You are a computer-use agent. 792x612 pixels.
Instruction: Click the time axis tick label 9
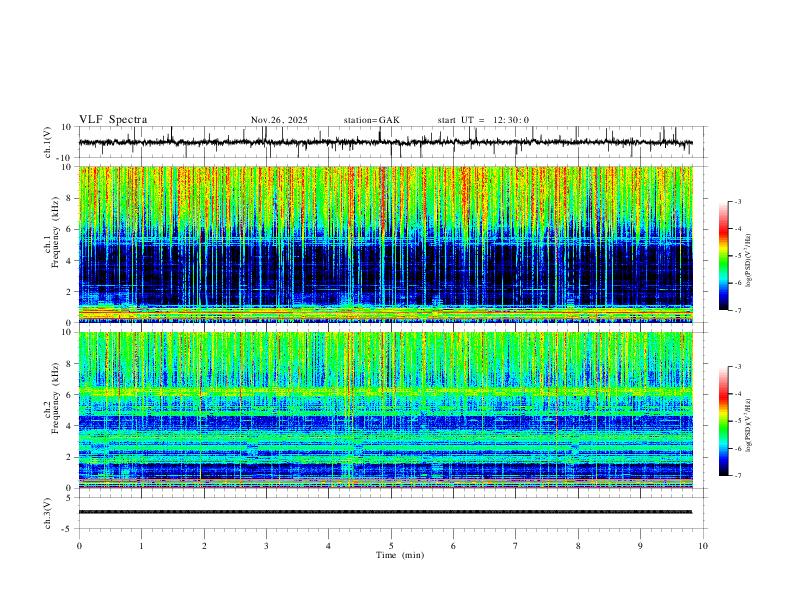(640, 546)
